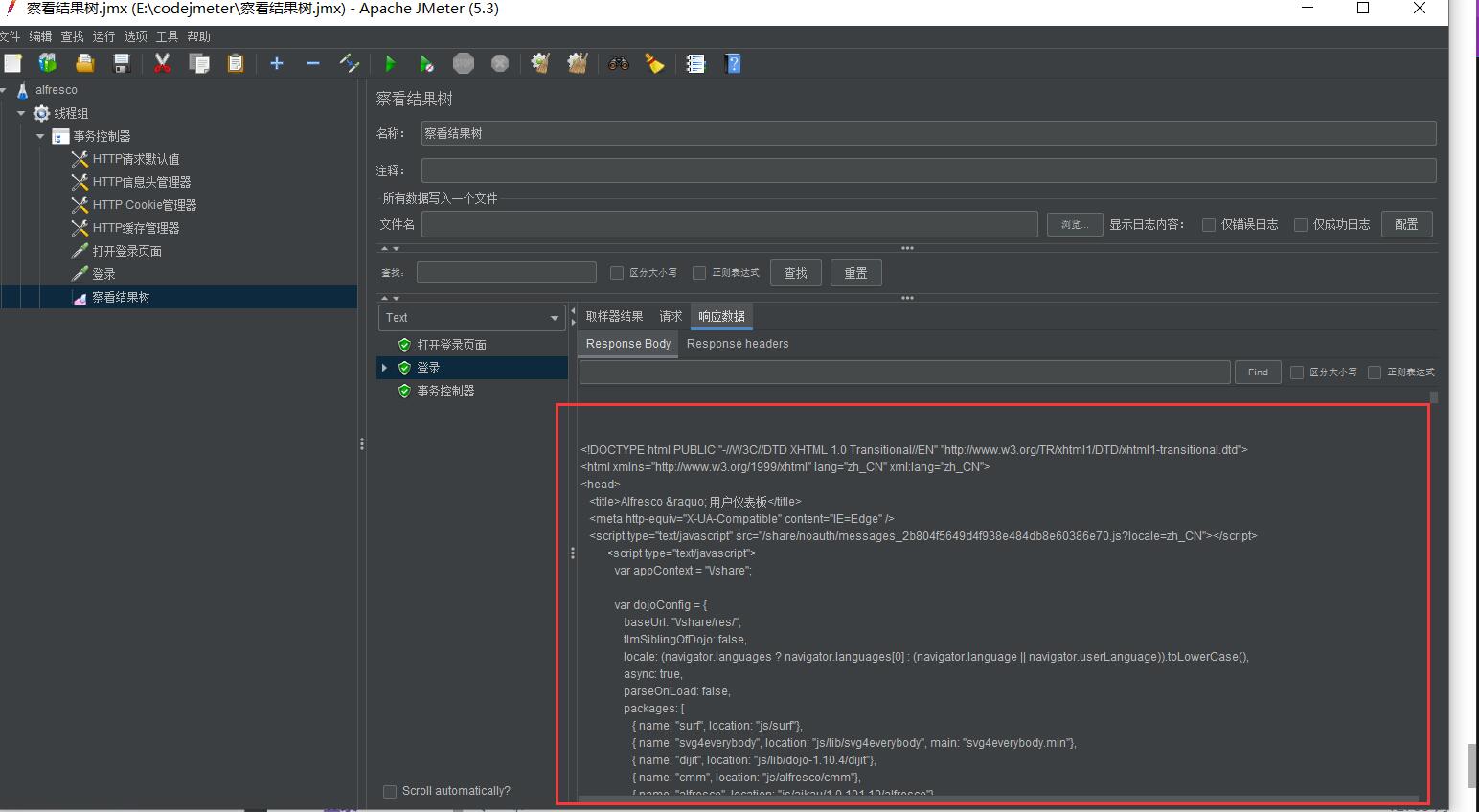
Task: Switch to Response headers tab
Action: 738,344
